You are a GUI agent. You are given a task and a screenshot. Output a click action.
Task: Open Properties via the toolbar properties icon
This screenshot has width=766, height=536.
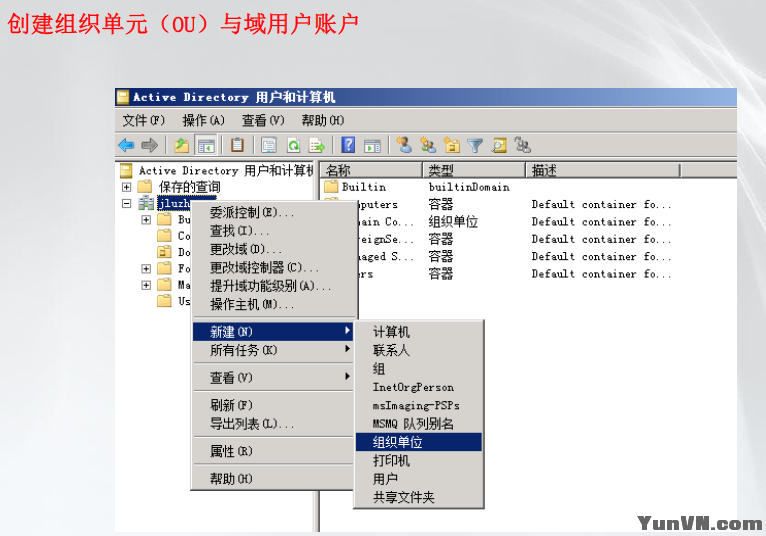(269, 145)
